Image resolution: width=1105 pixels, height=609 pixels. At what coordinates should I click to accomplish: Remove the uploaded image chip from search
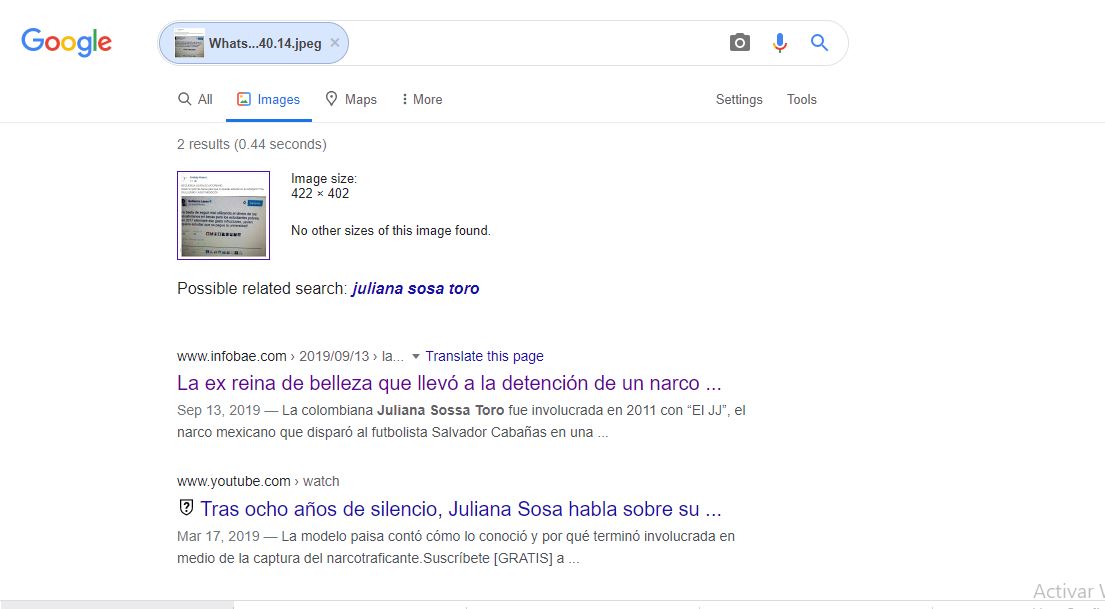[x=335, y=43]
